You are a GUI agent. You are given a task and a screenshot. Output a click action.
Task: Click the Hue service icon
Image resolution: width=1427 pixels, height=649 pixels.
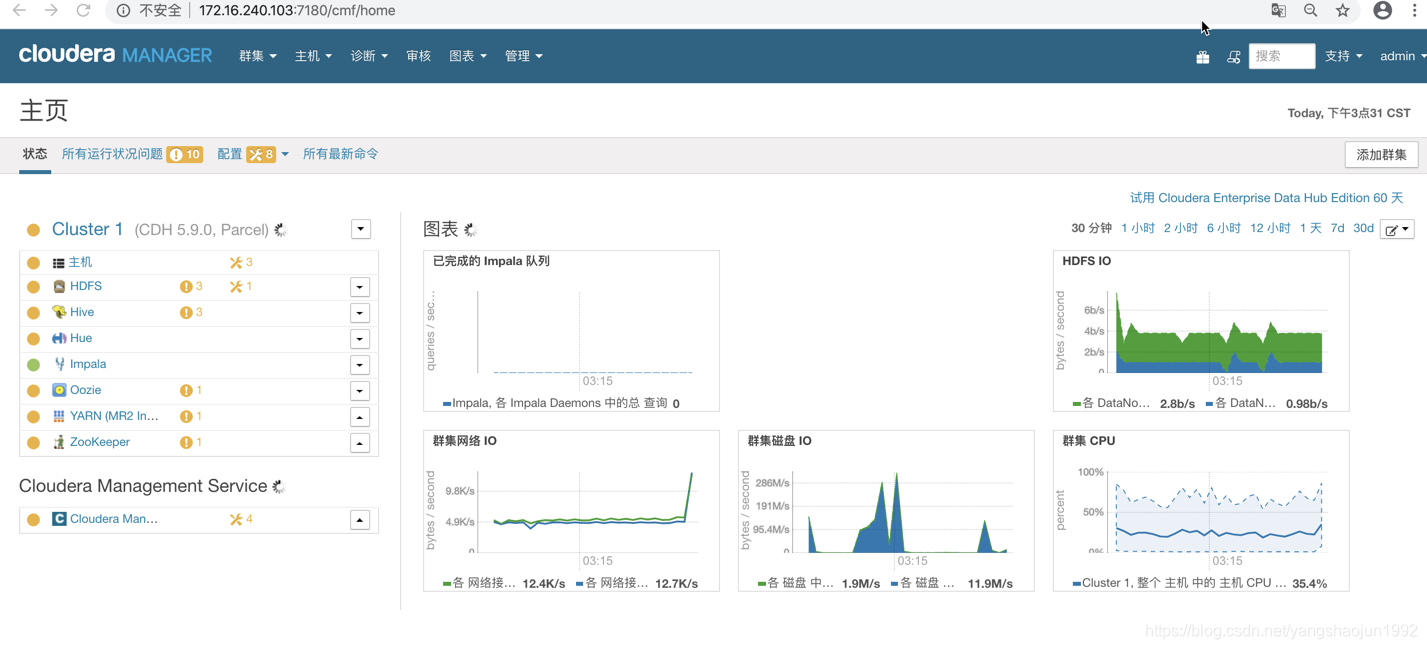click(x=59, y=338)
